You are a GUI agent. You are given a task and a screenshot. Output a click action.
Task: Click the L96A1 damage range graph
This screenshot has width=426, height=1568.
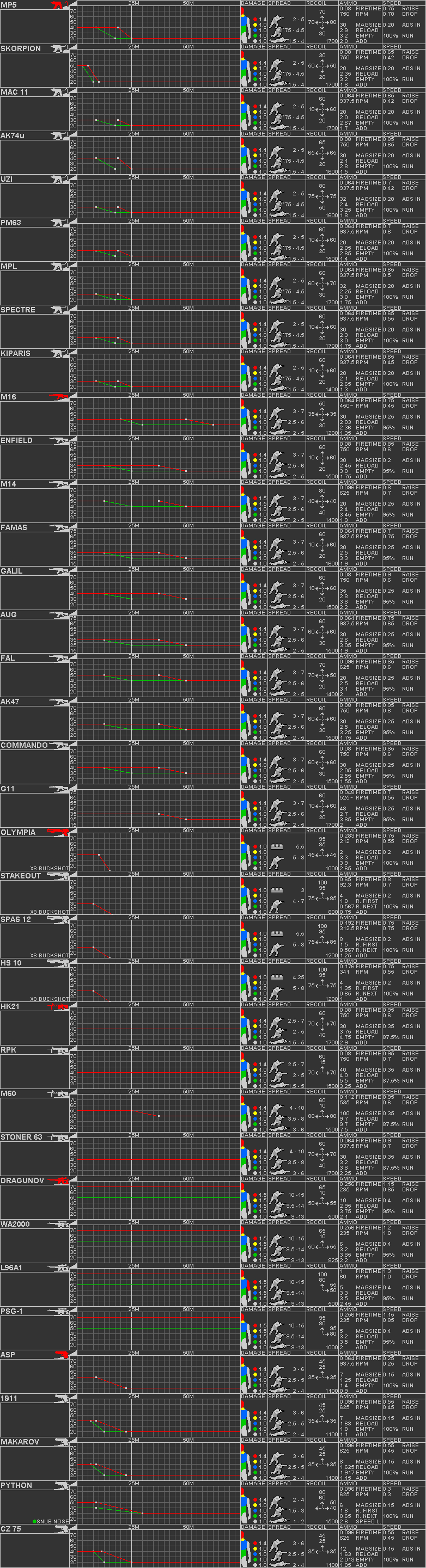159,1287
